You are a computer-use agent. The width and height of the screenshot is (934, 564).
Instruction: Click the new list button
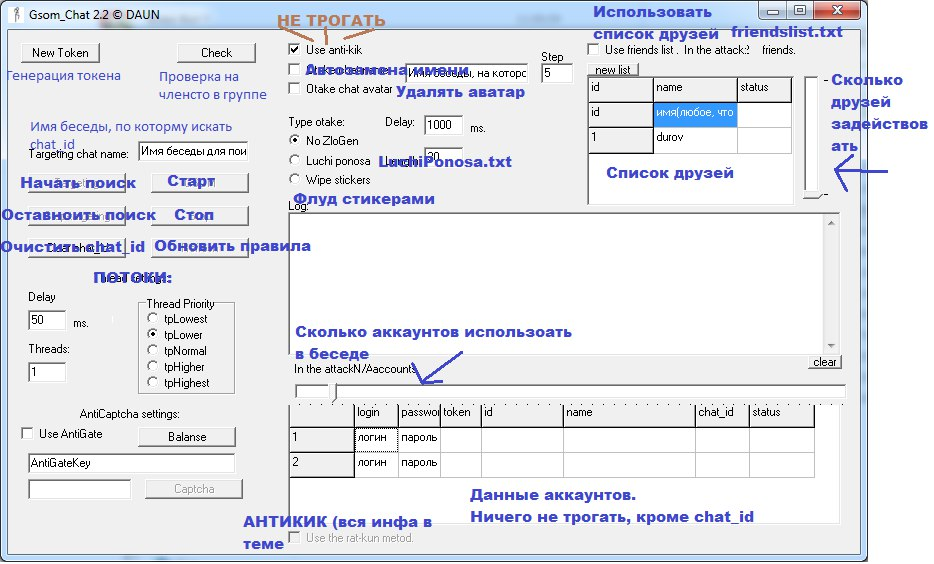tap(613, 70)
